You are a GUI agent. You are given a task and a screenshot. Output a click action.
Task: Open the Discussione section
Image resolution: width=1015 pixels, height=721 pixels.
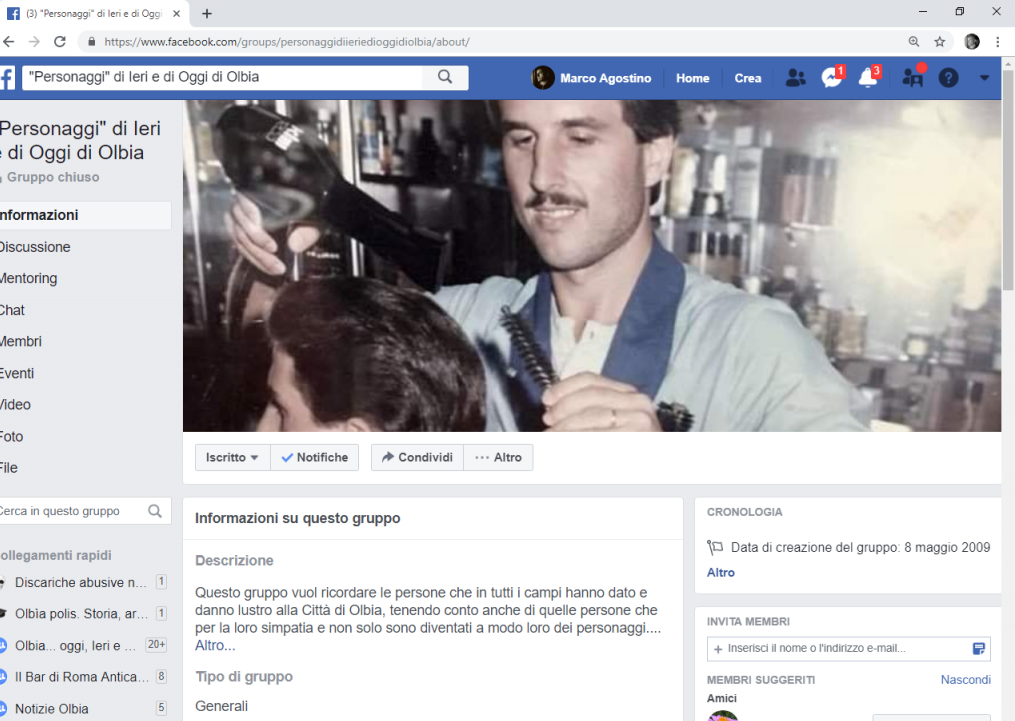point(35,247)
